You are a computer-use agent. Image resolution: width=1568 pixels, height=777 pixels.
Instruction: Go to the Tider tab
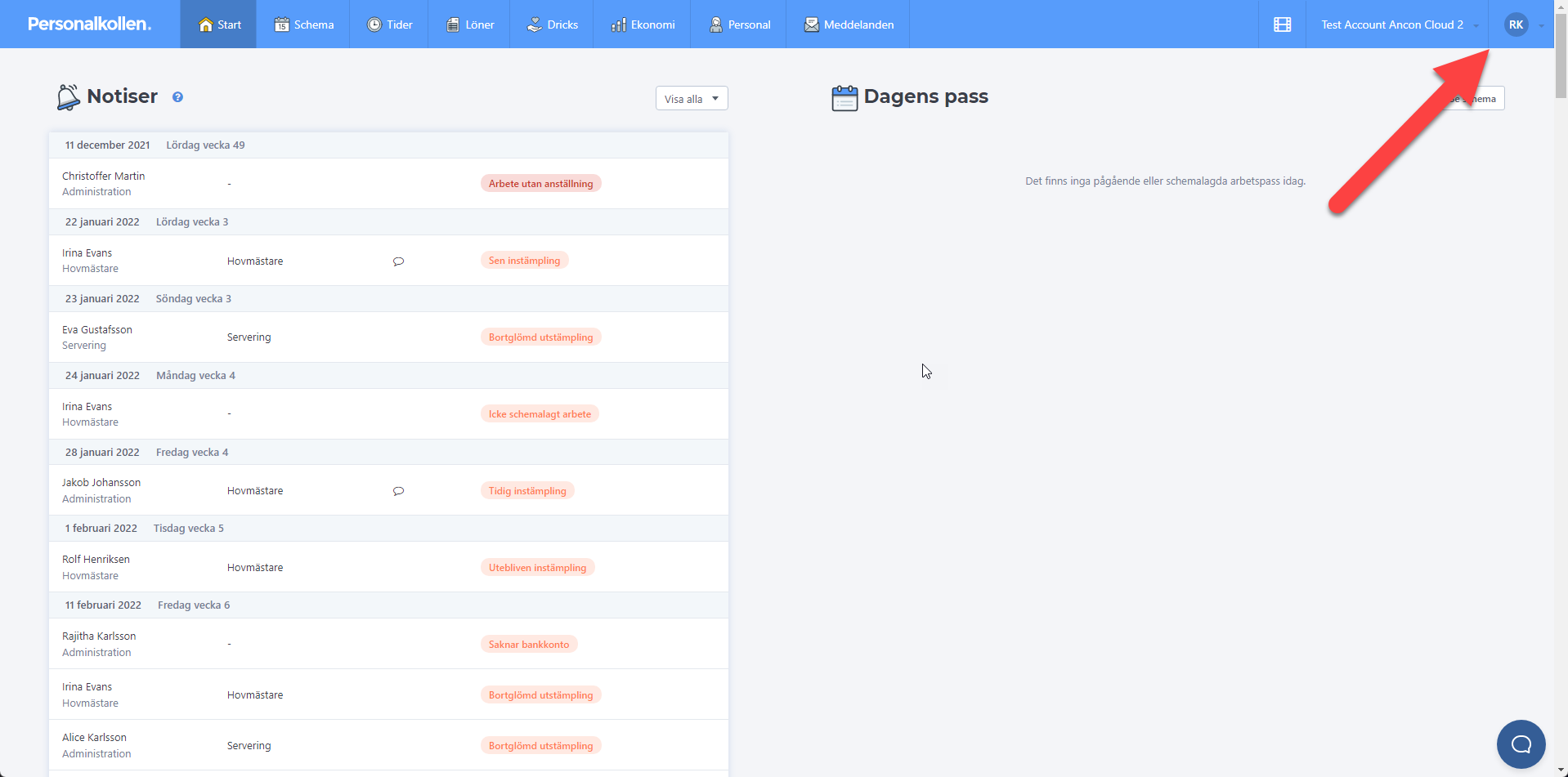coord(389,25)
